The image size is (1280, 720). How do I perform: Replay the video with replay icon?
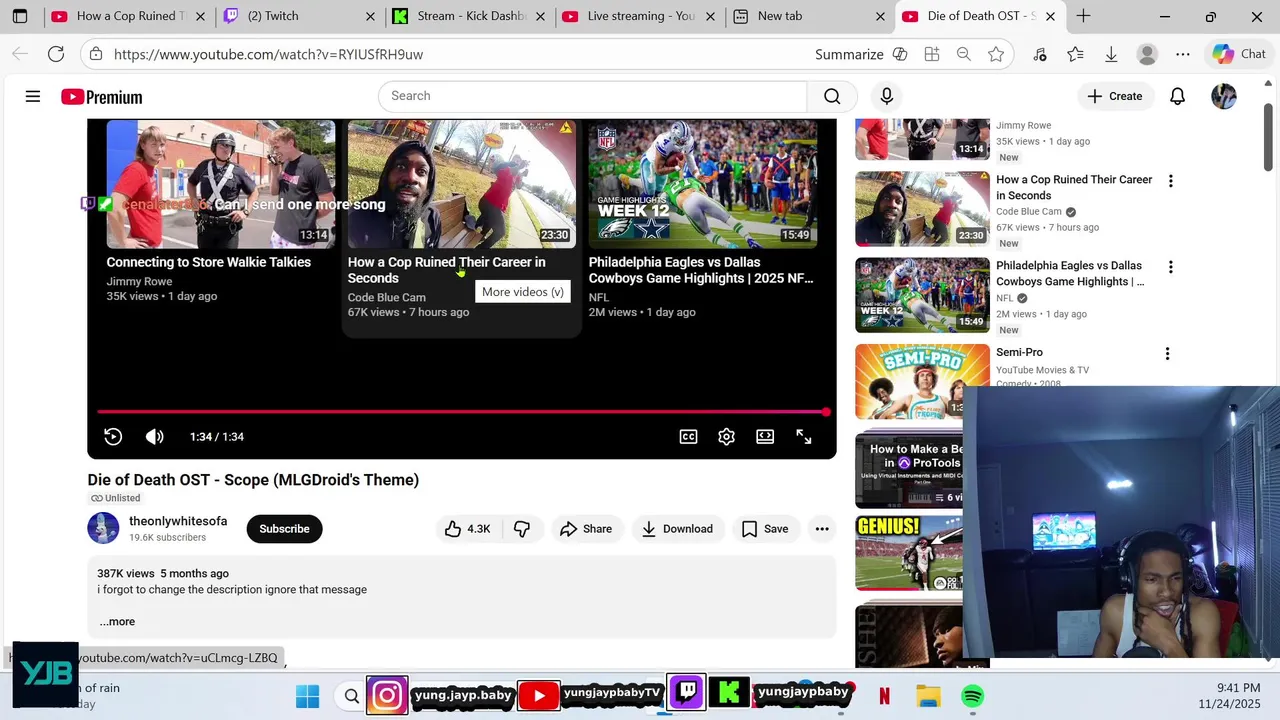(113, 437)
